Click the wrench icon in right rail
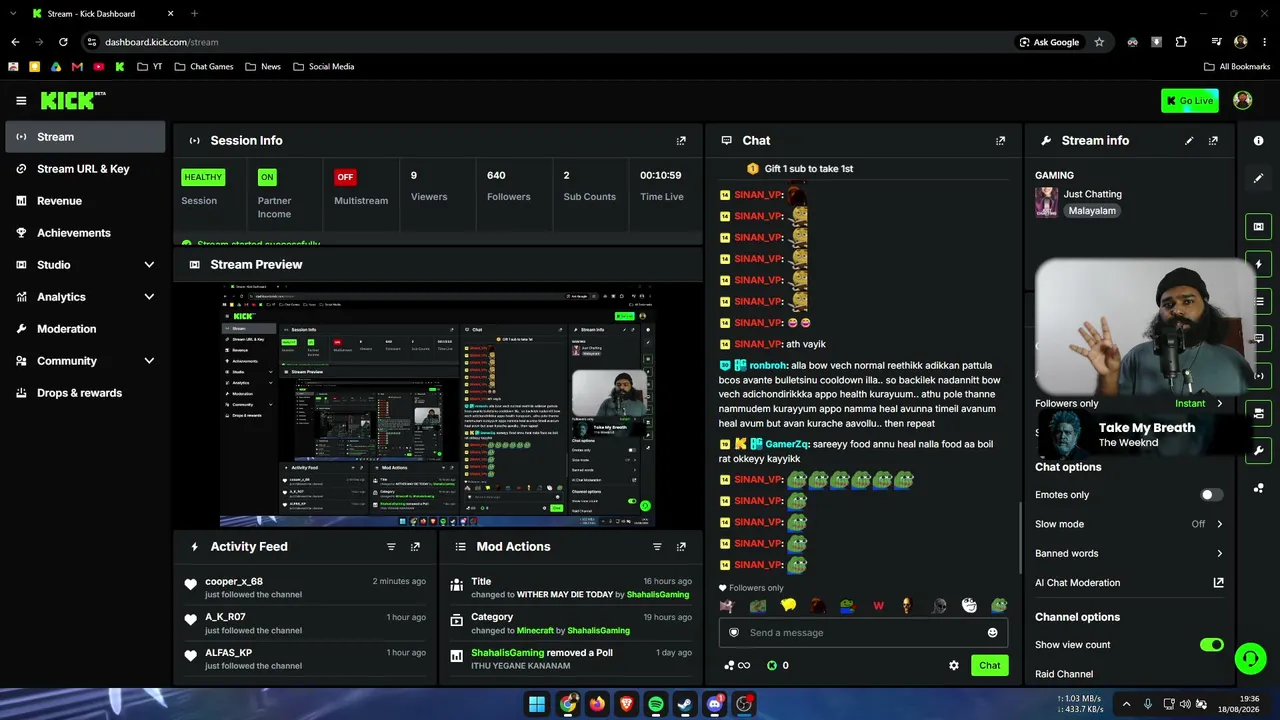Image resolution: width=1280 pixels, height=720 pixels. click(1258, 451)
